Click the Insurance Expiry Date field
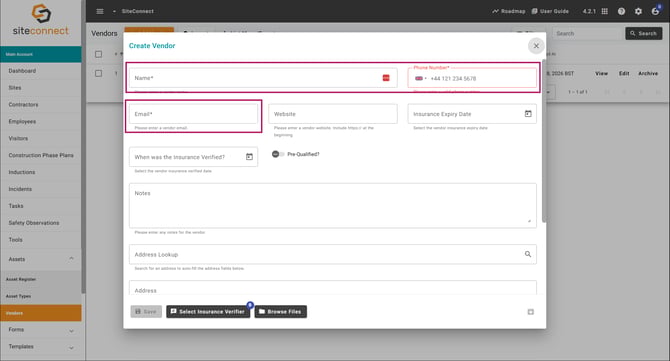Viewport: 670px width, 361px height. coord(472,114)
